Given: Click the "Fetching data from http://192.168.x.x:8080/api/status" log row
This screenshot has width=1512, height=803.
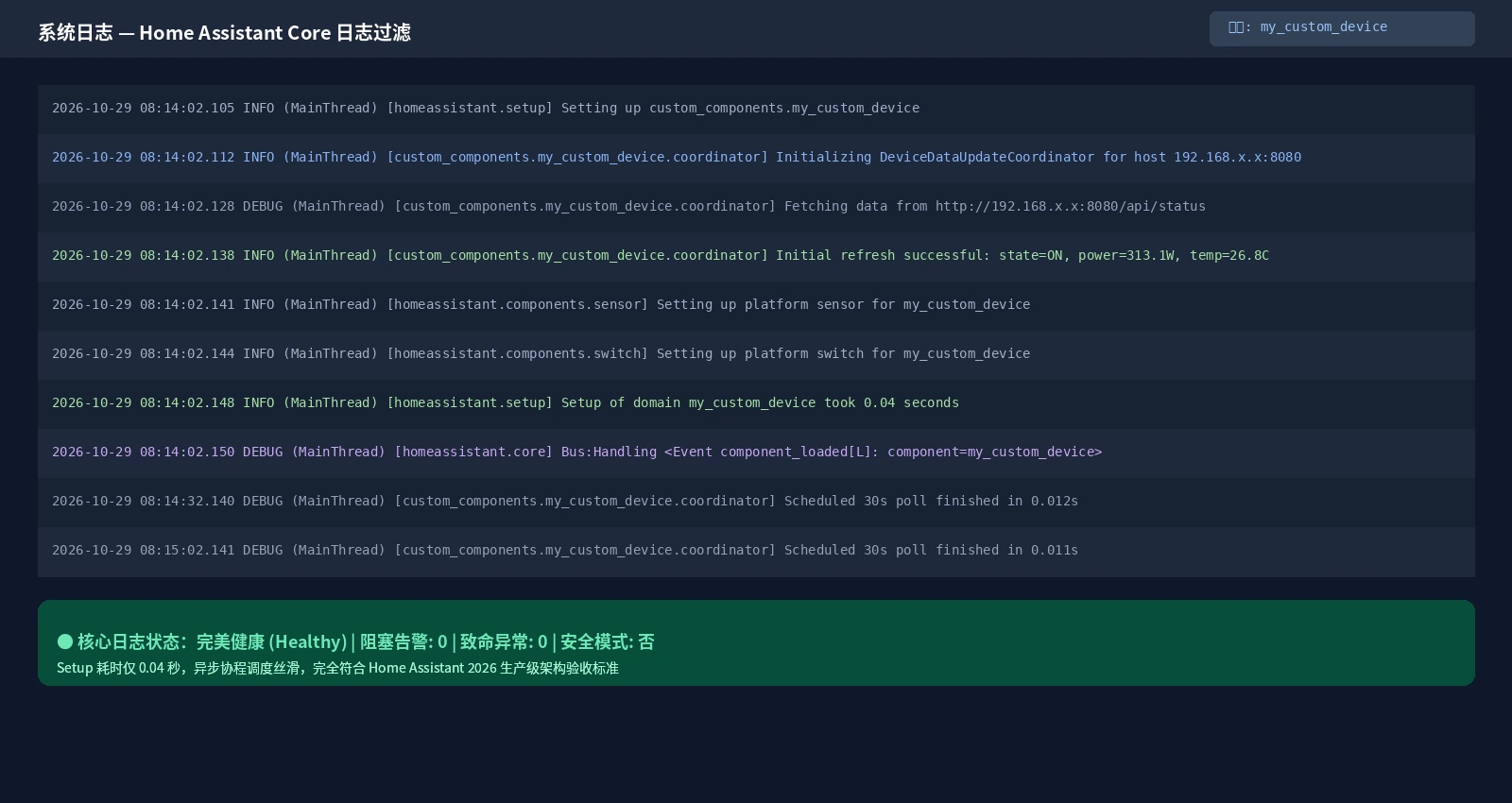Looking at the screenshot, I should 756,207.
